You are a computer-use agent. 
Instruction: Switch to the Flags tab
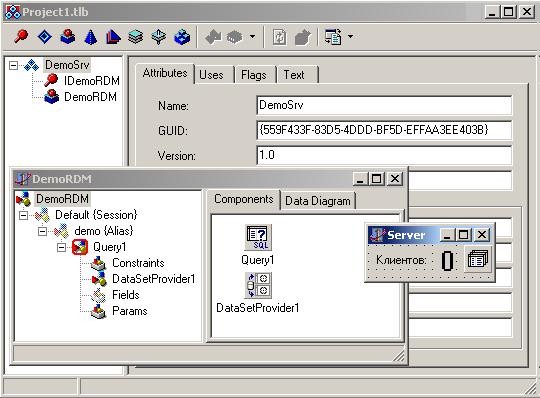pos(254,75)
